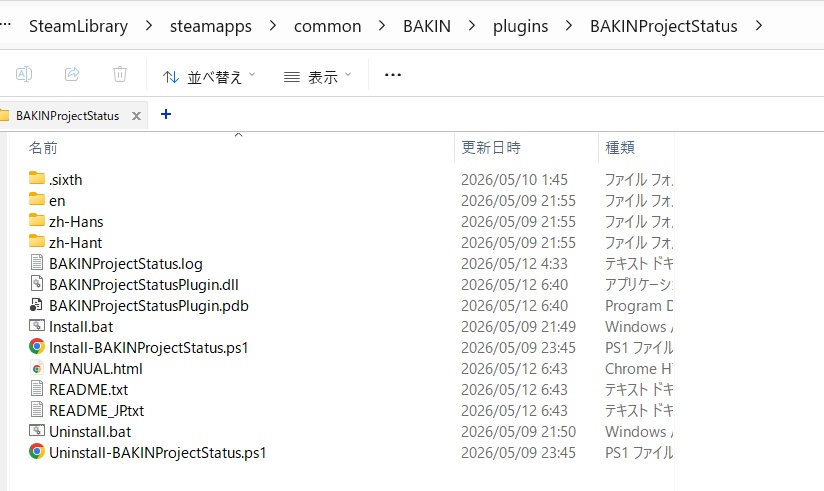Open the three-dot more options menu
The image size is (824, 491).
(393, 75)
